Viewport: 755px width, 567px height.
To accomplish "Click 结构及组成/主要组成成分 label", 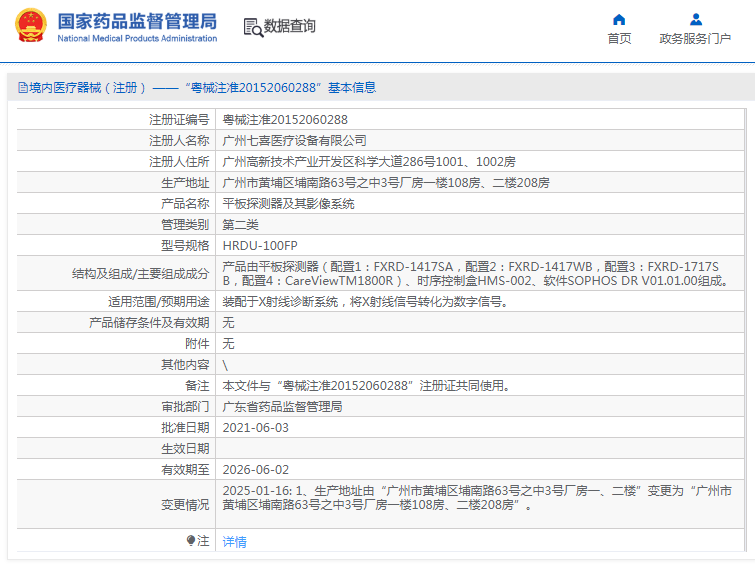I will click(x=141, y=274).
